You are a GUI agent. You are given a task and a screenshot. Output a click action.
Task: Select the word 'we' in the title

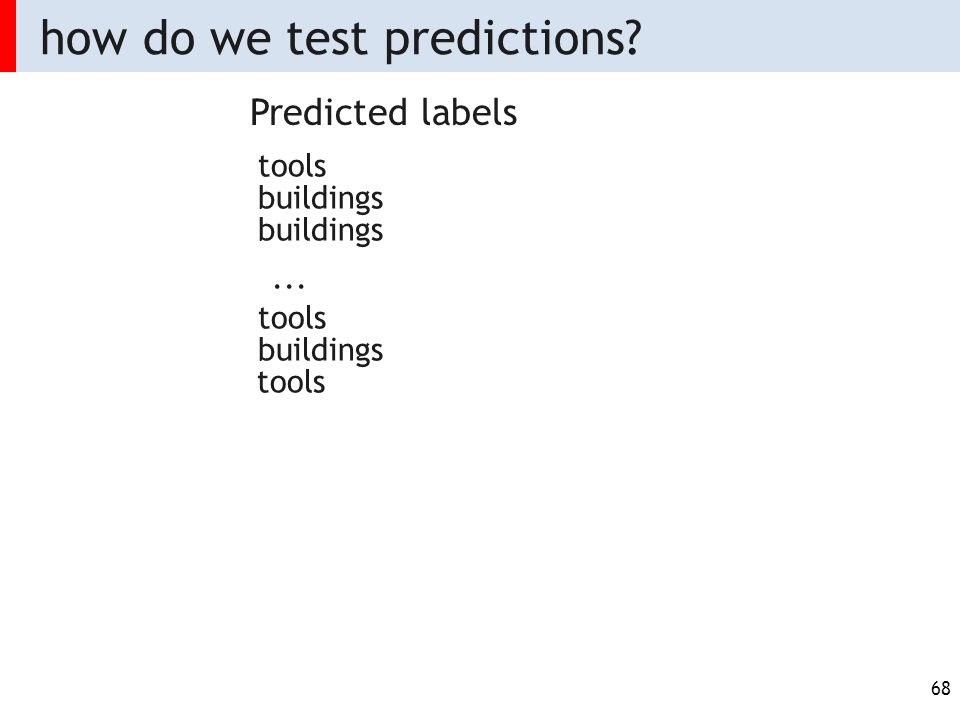click(x=240, y=42)
